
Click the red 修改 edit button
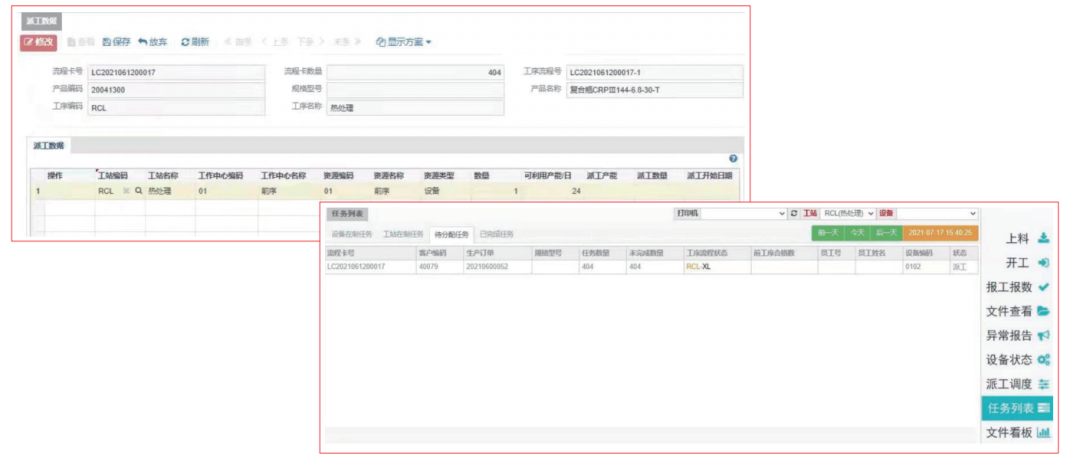point(39,42)
